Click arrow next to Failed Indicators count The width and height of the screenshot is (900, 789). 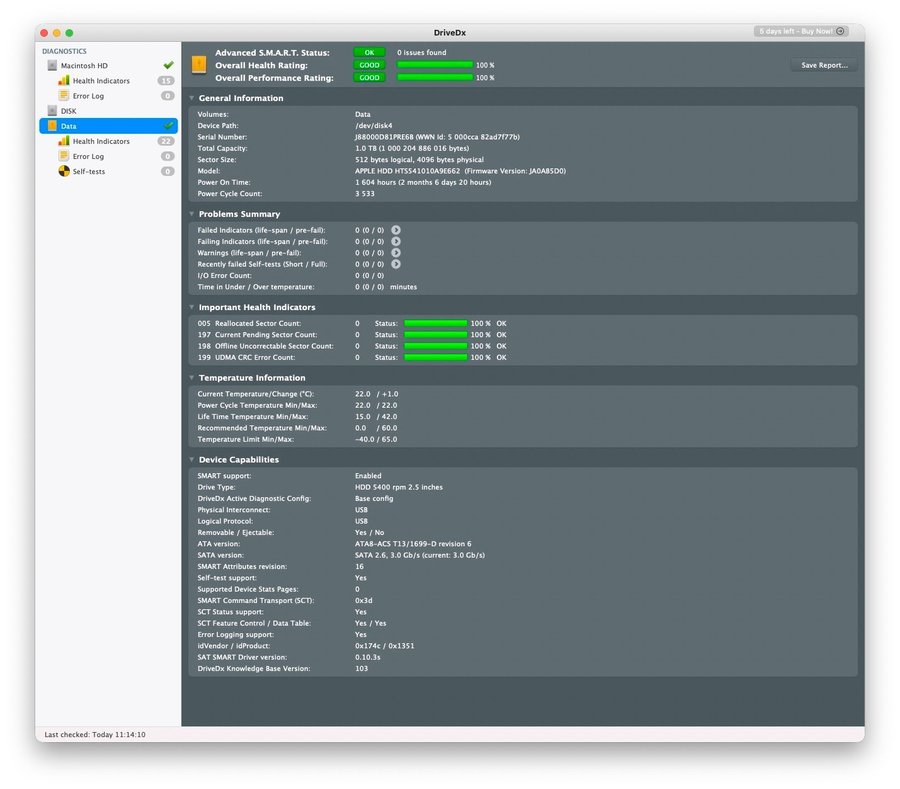point(396,230)
